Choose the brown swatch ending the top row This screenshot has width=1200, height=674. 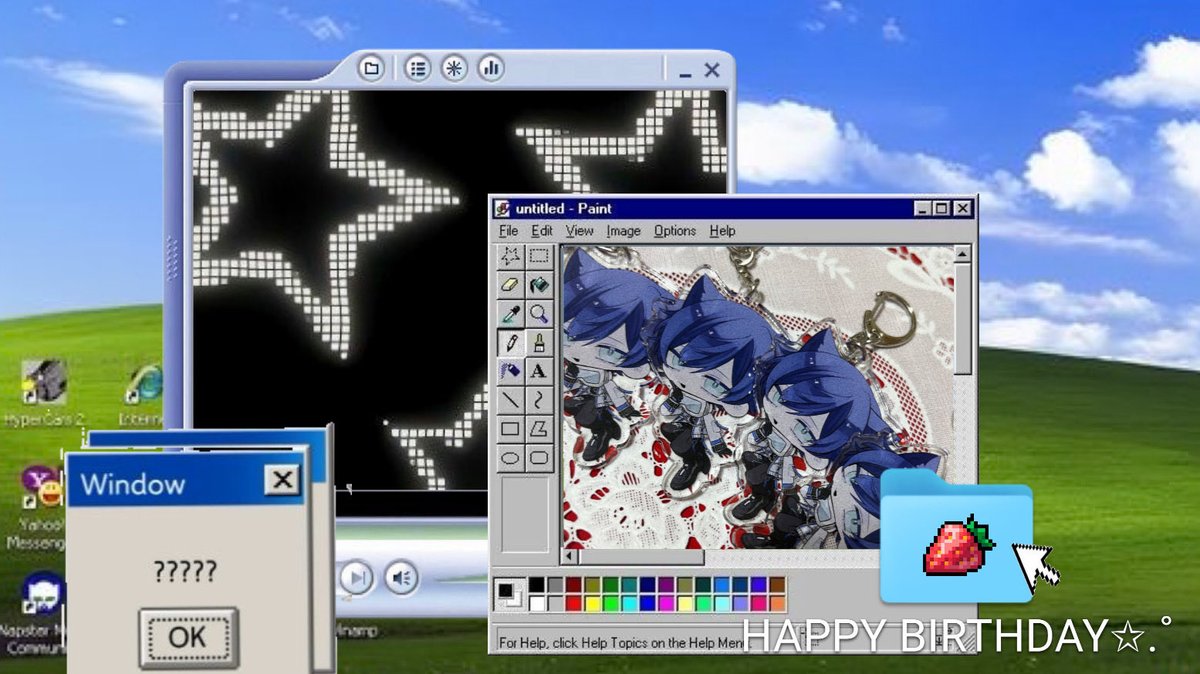[777, 585]
